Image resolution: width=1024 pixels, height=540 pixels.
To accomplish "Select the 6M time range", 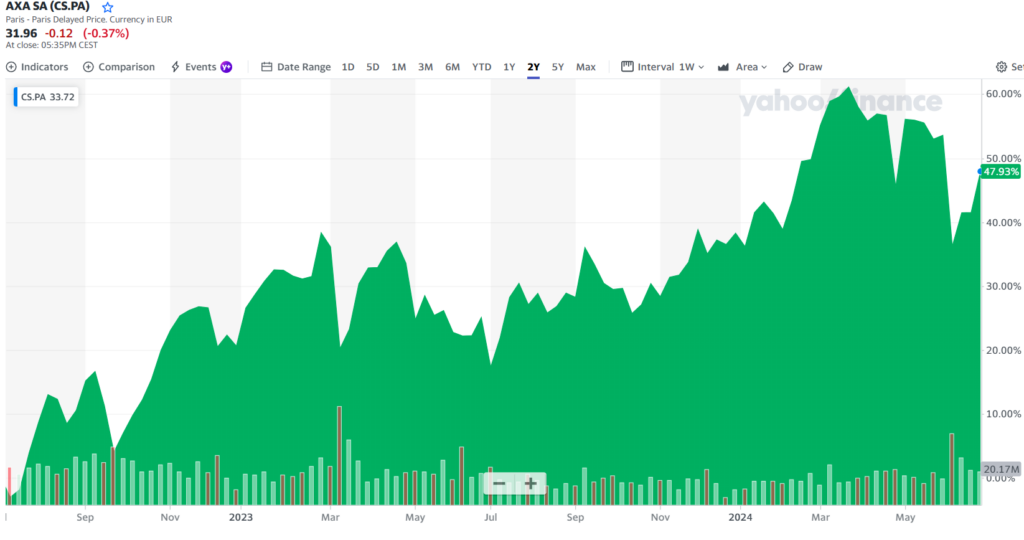I will (x=452, y=67).
